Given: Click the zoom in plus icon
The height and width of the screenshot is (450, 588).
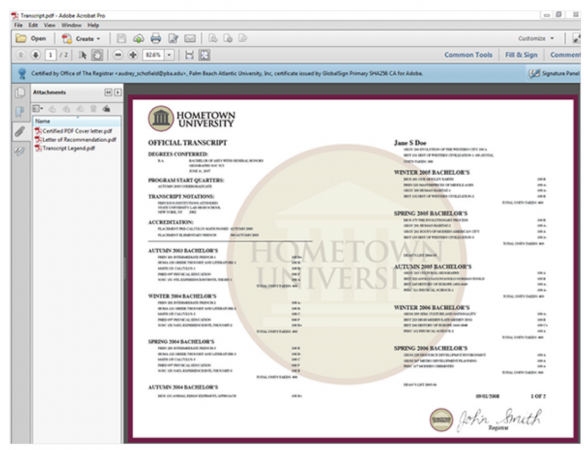Looking at the screenshot, I should [x=133, y=55].
